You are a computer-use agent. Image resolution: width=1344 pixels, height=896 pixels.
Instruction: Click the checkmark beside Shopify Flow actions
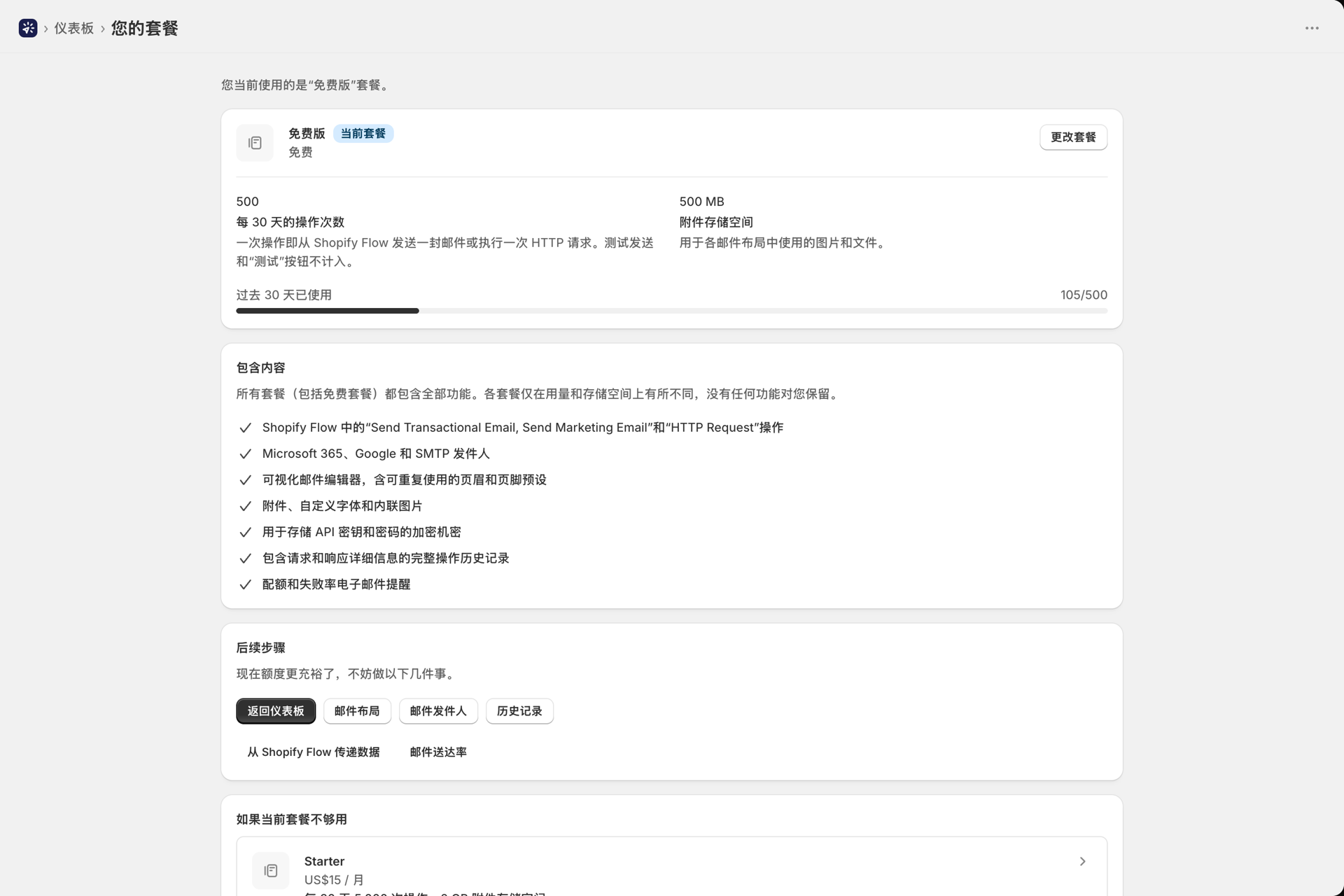click(x=245, y=428)
